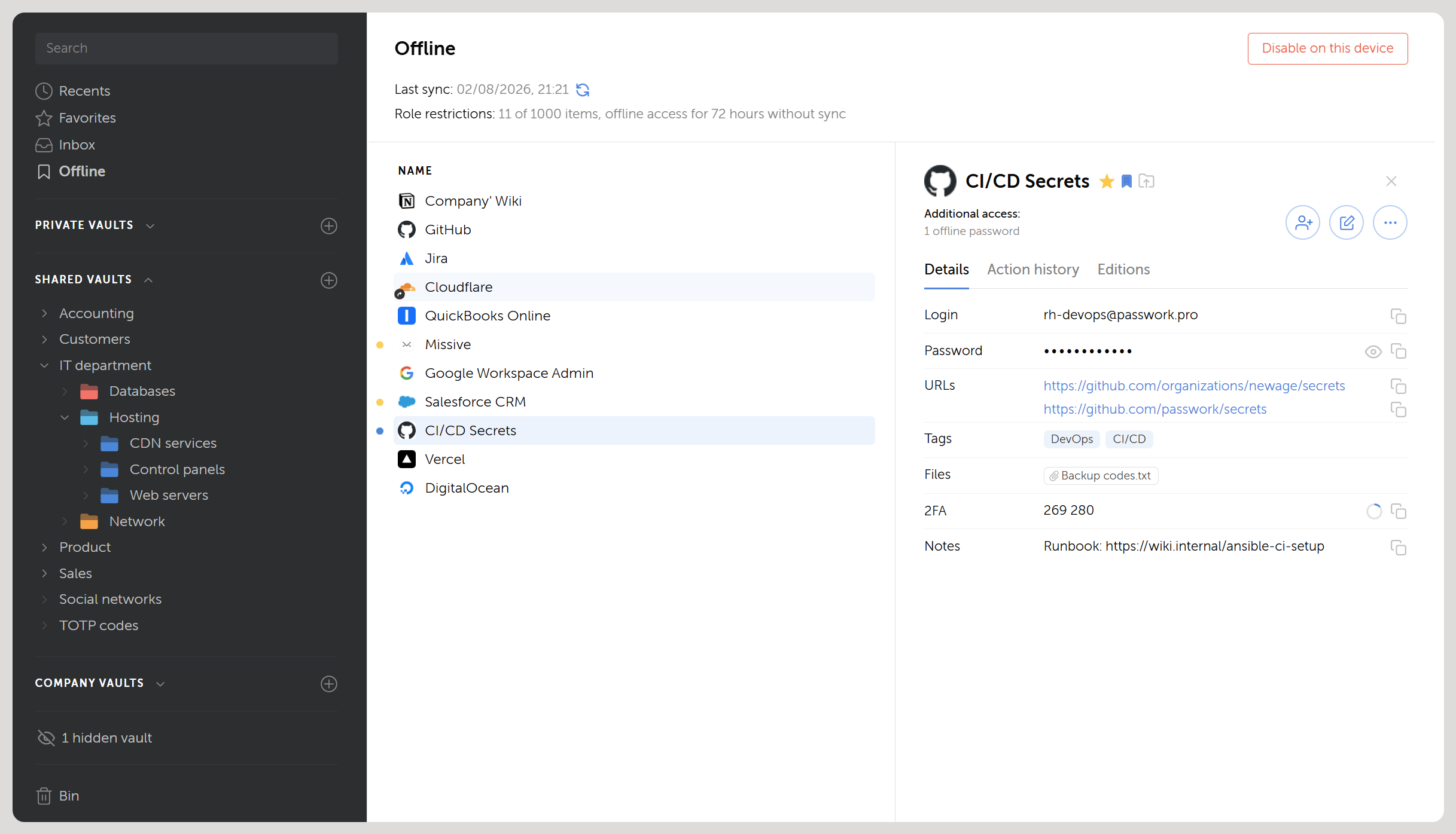Viewport: 1456px width, 834px height.
Task: Open the TOTP codes vault
Action: [x=99, y=625]
